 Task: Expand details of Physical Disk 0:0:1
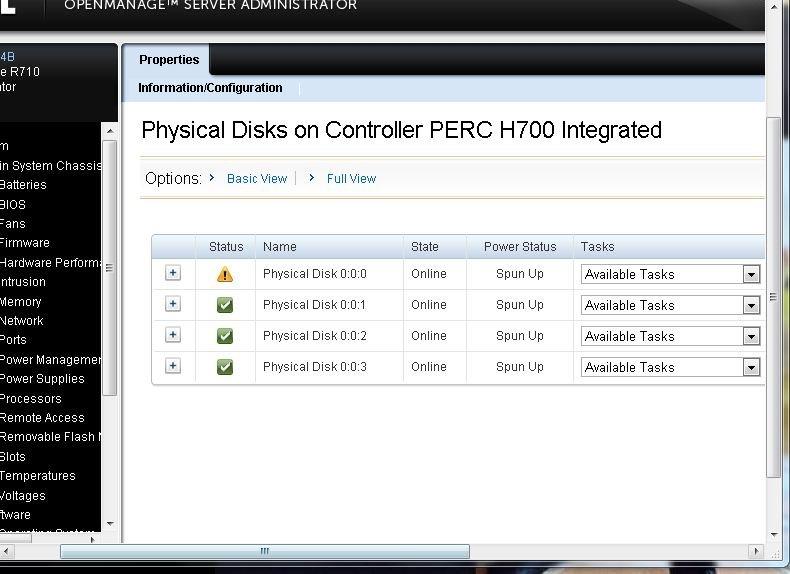click(x=173, y=304)
